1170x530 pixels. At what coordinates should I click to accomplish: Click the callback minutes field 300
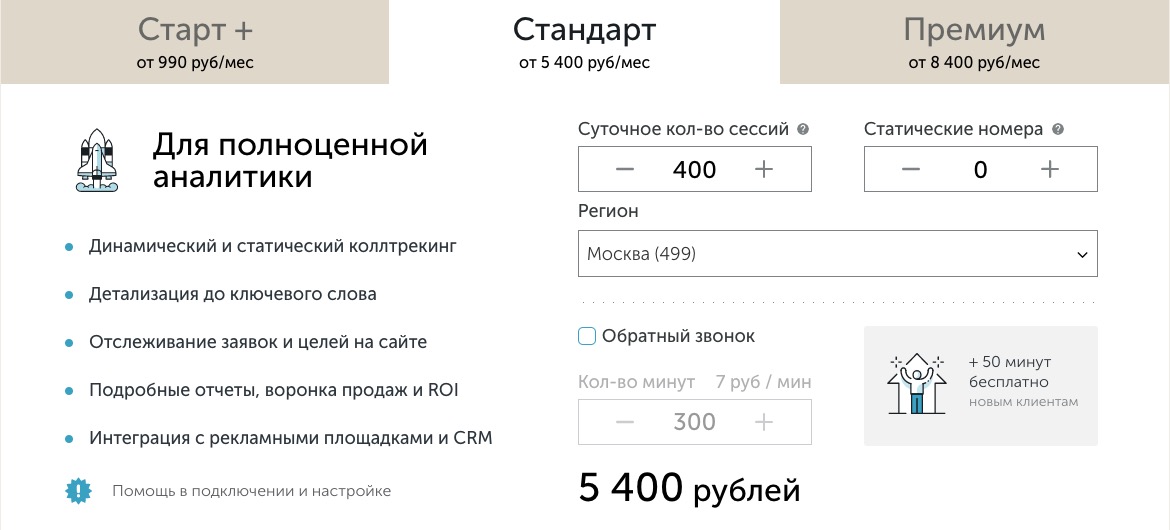(694, 423)
